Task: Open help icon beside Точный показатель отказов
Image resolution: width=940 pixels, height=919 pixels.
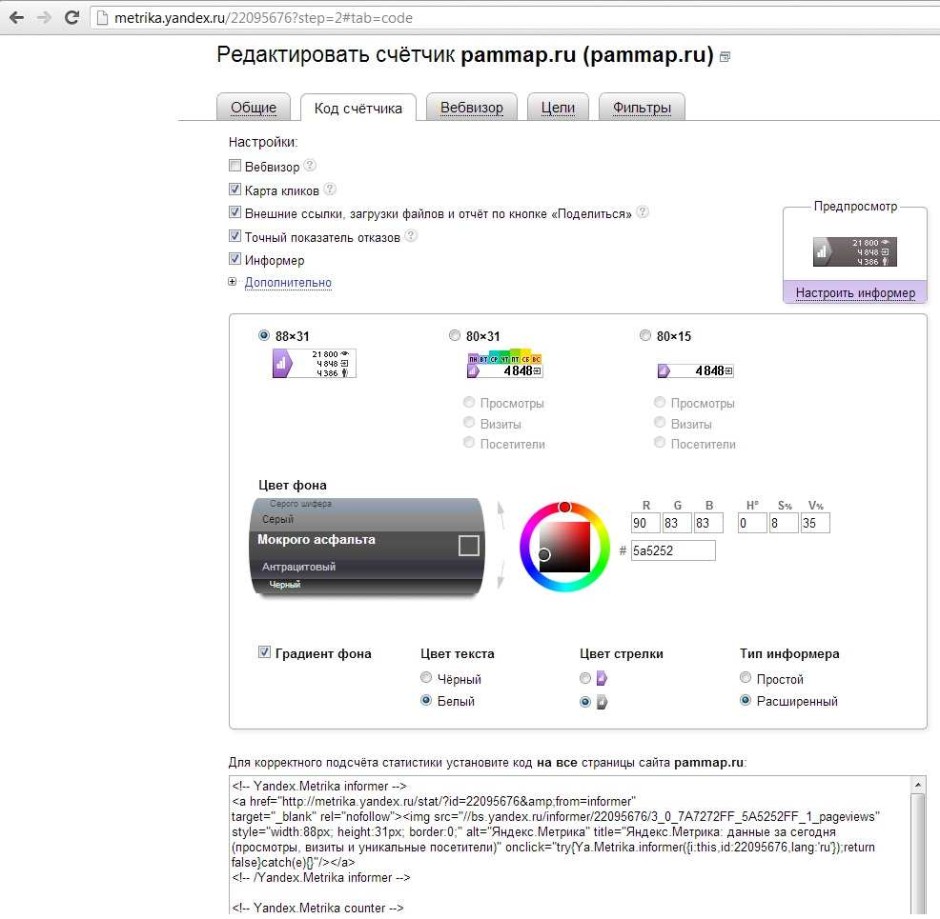Action: [x=411, y=236]
